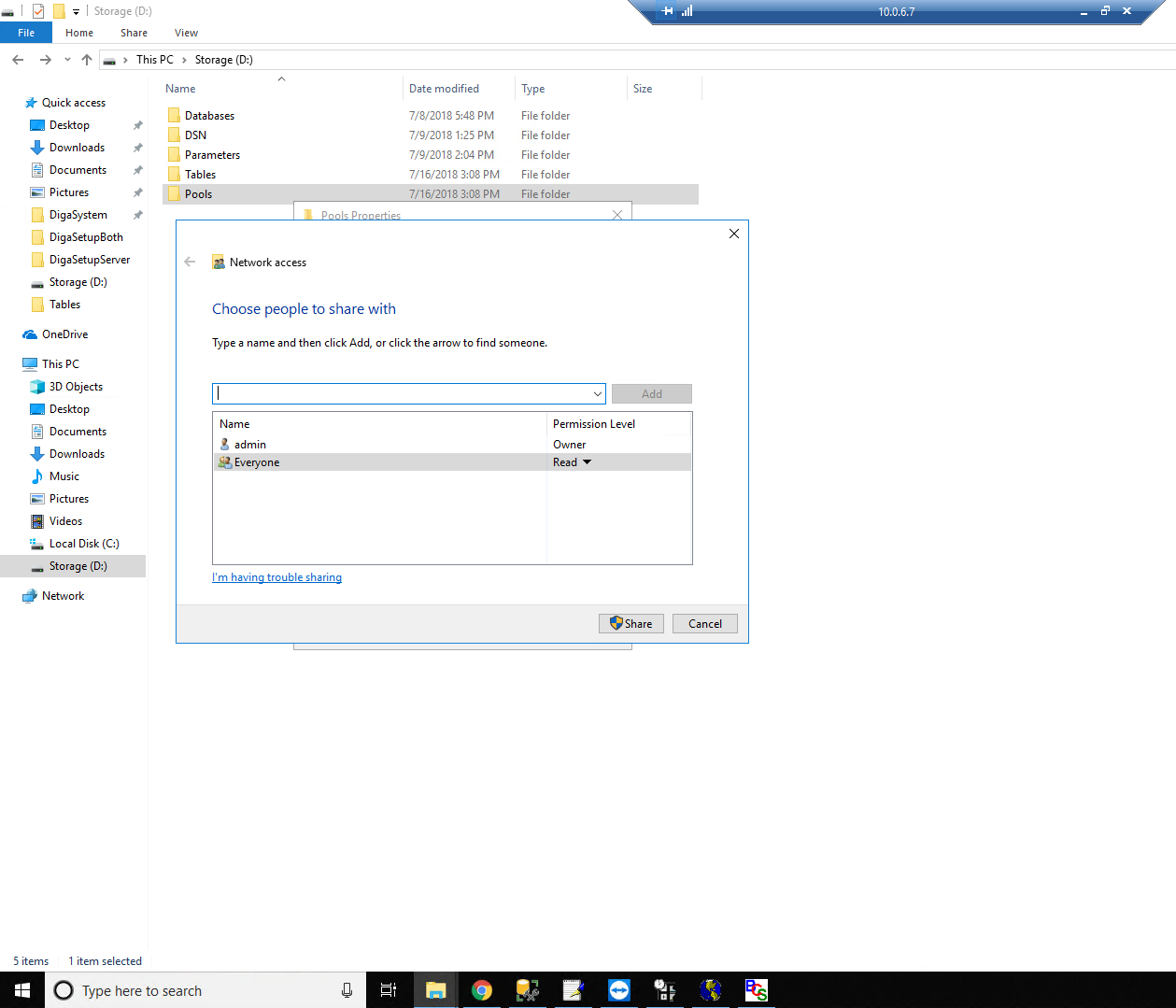The width and height of the screenshot is (1176, 1008).
Task: Open the Share ribbon tab
Action: (134, 33)
